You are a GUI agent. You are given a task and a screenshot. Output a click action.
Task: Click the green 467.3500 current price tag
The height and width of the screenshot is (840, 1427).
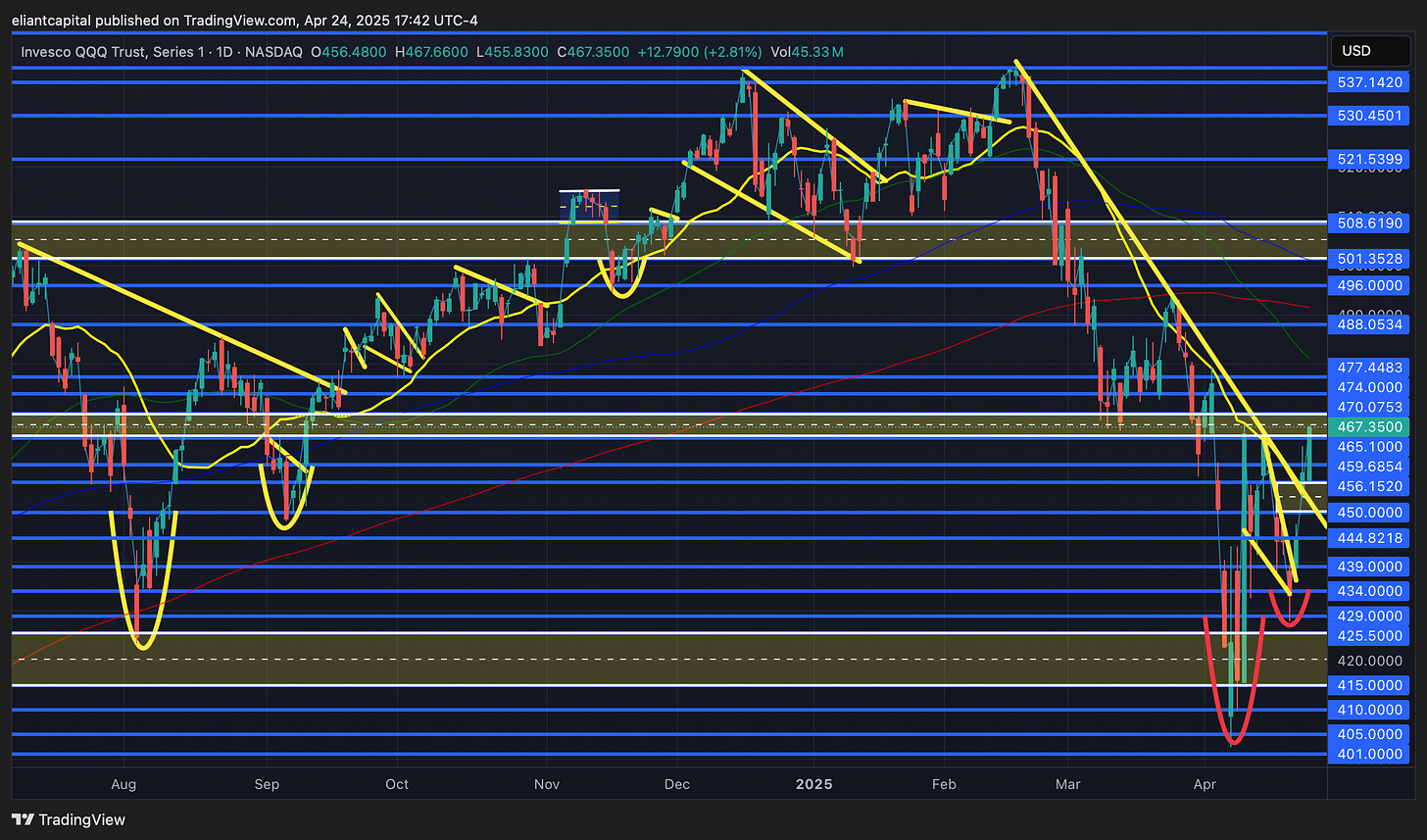[x=1369, y=426]
